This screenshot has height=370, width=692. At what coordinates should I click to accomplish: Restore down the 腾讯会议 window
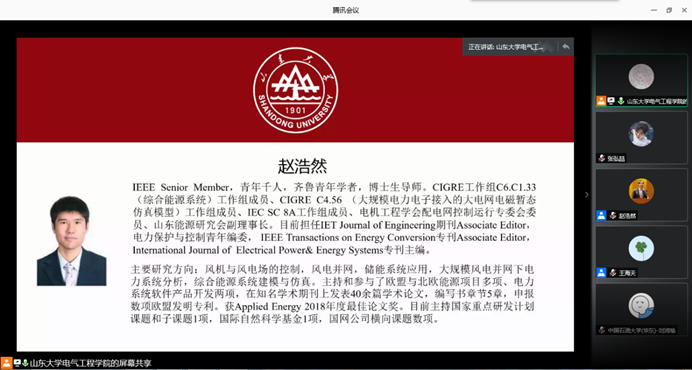click(x=669, y=10)
